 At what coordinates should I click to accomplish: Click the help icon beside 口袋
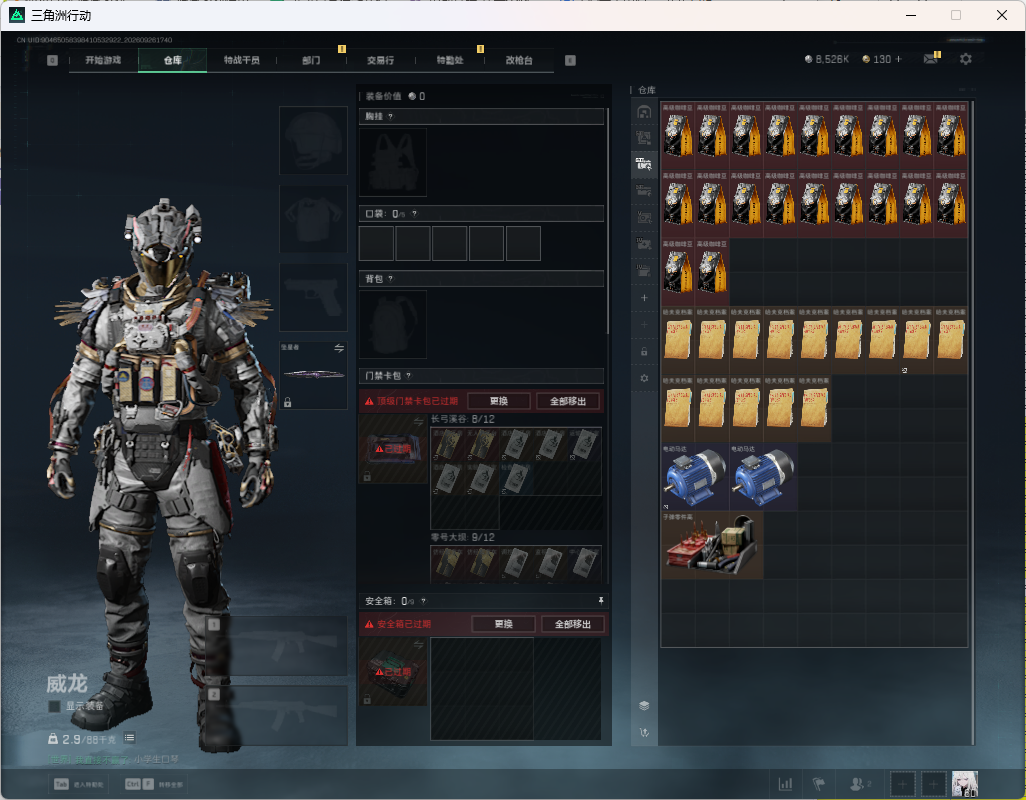click(x=414, y=213)
